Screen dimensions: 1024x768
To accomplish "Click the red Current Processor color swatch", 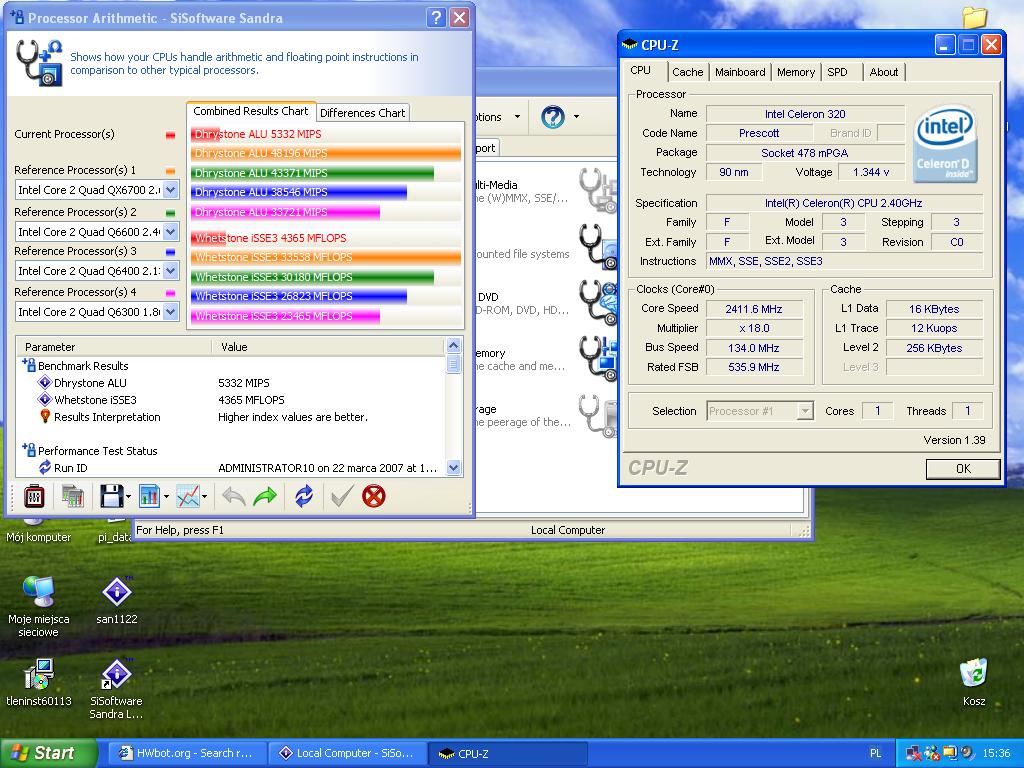I will (170, 135).
